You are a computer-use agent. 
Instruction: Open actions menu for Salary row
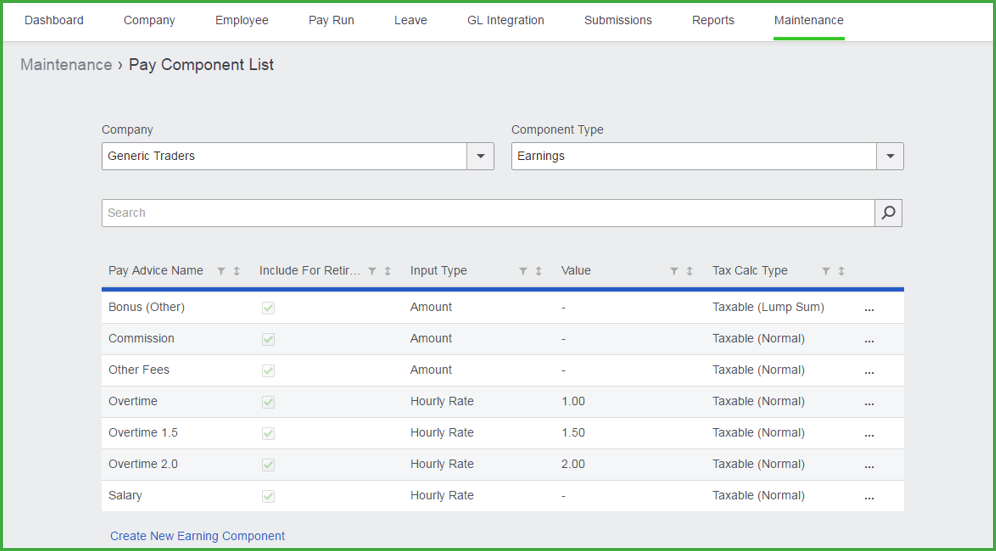tap(869, 498)
